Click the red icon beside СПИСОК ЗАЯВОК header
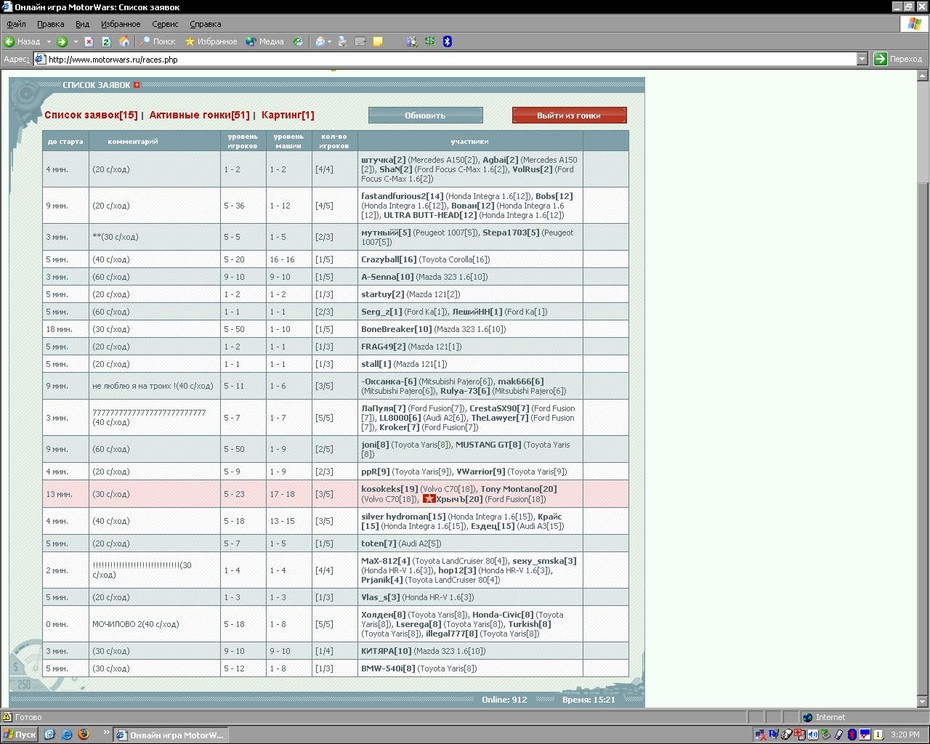This screenshot has height=744, width=930. click(x=136, y=85)
